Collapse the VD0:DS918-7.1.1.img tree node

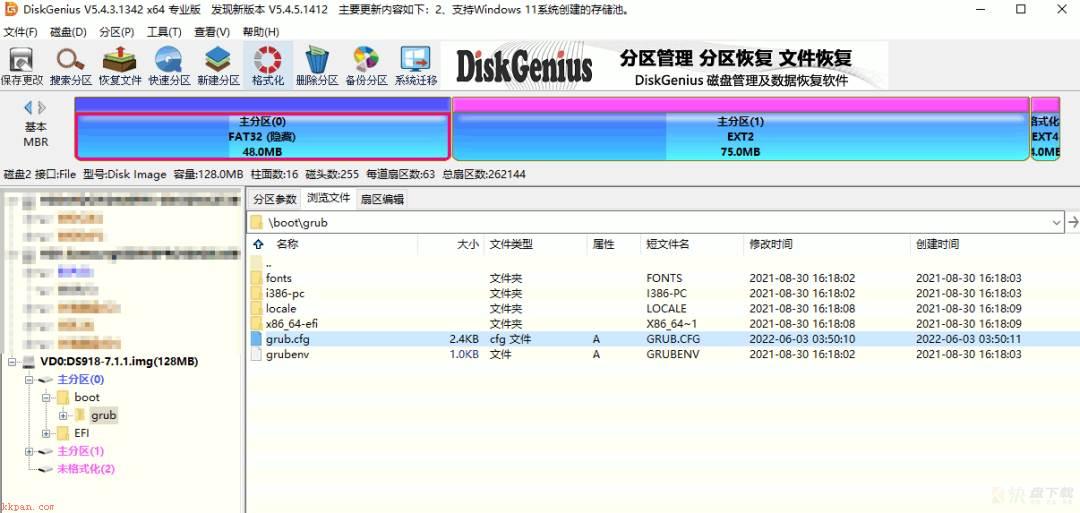point(11,362)
